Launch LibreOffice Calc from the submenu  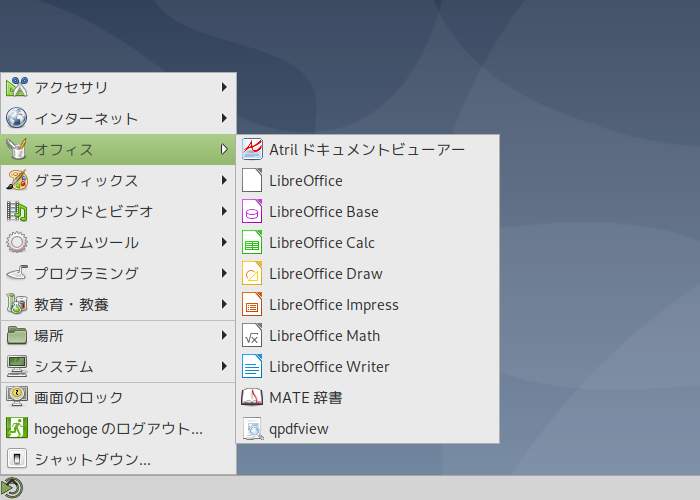(x=367, y=242)
